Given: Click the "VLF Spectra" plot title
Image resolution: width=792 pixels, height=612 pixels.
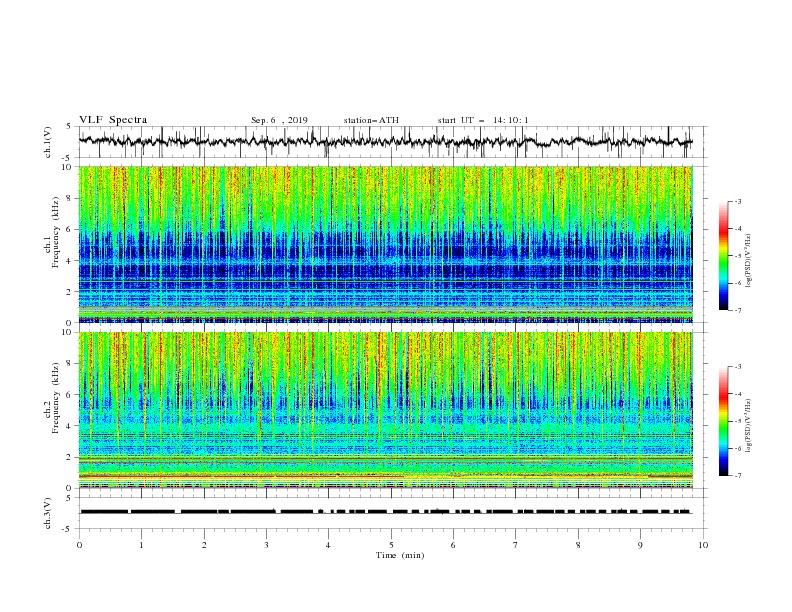Looking at the screenshot, I should (113, 120).
